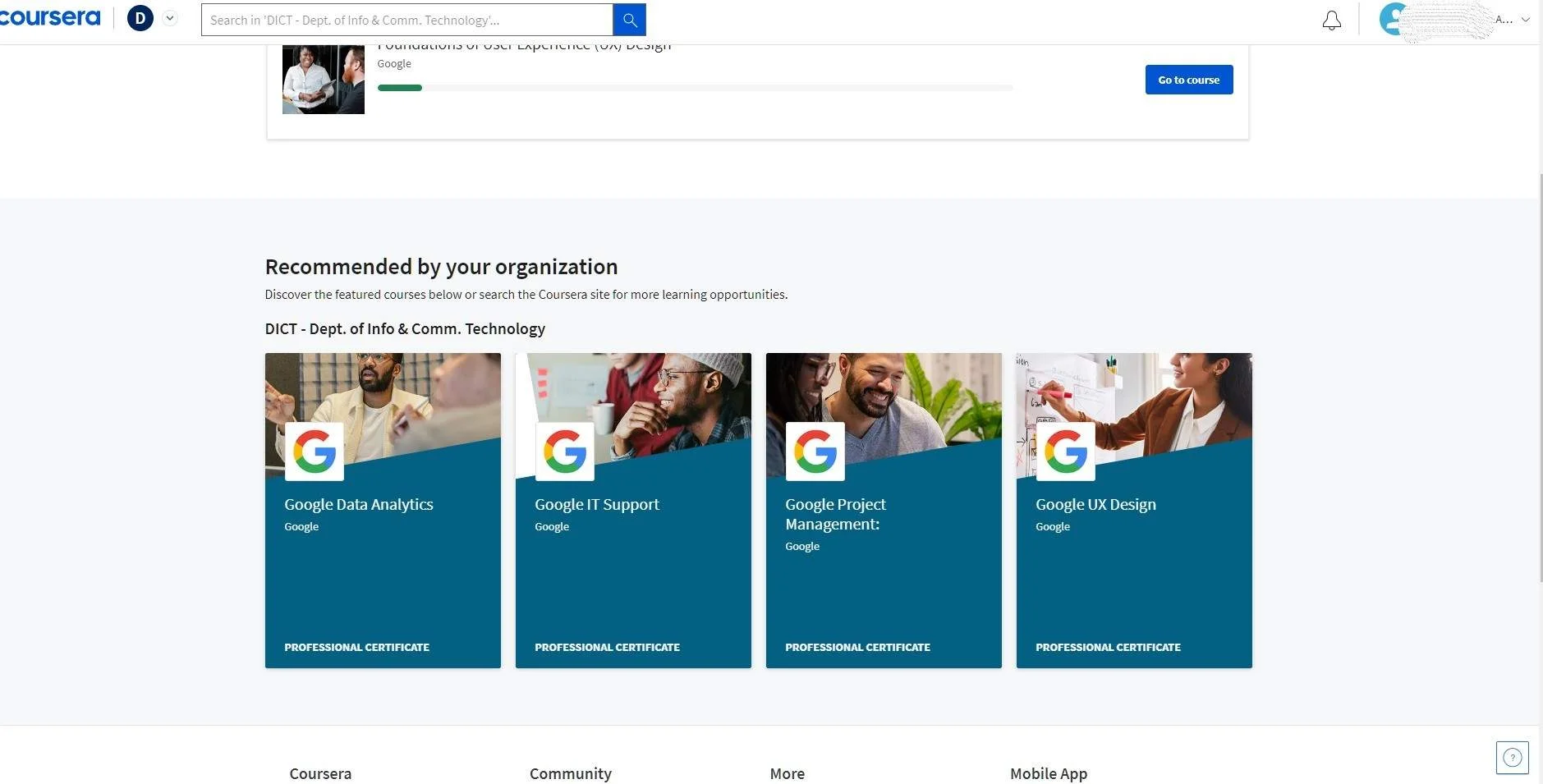Screen dimensions: 1543x784
Task: Click the user profile avatar
Action: 1394,19
